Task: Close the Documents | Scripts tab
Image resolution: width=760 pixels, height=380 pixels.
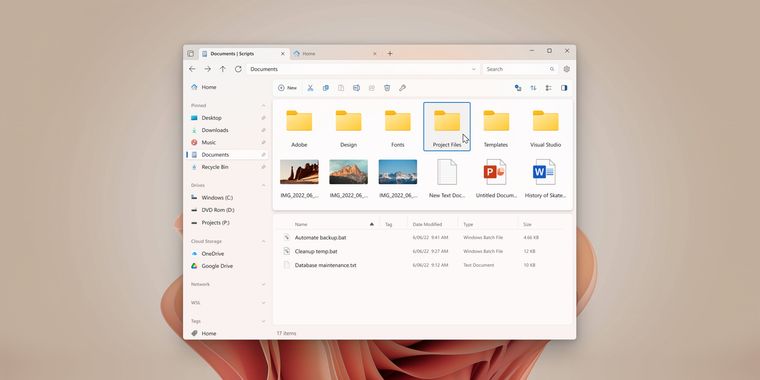Action: [x=283, y=53]
